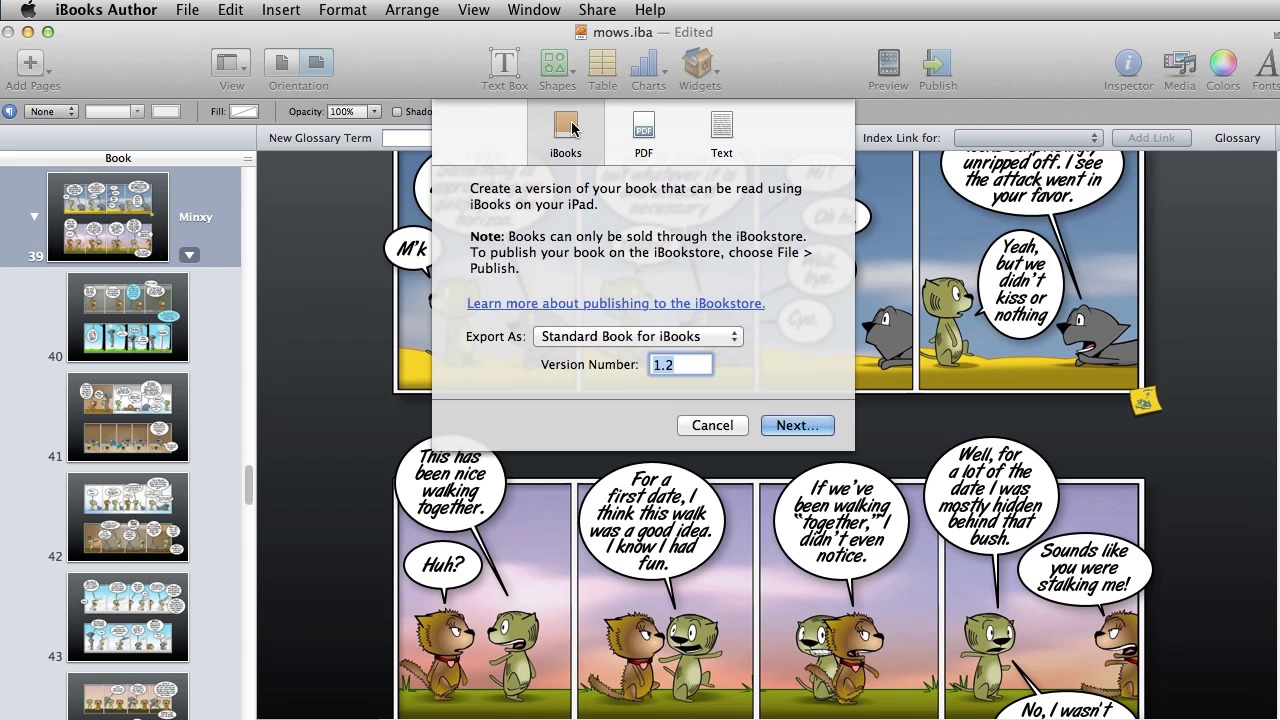The height and width of the screenshot is (720, 1280).
Task: Click the stroke color well in format bar
Action: click(166, 111)
